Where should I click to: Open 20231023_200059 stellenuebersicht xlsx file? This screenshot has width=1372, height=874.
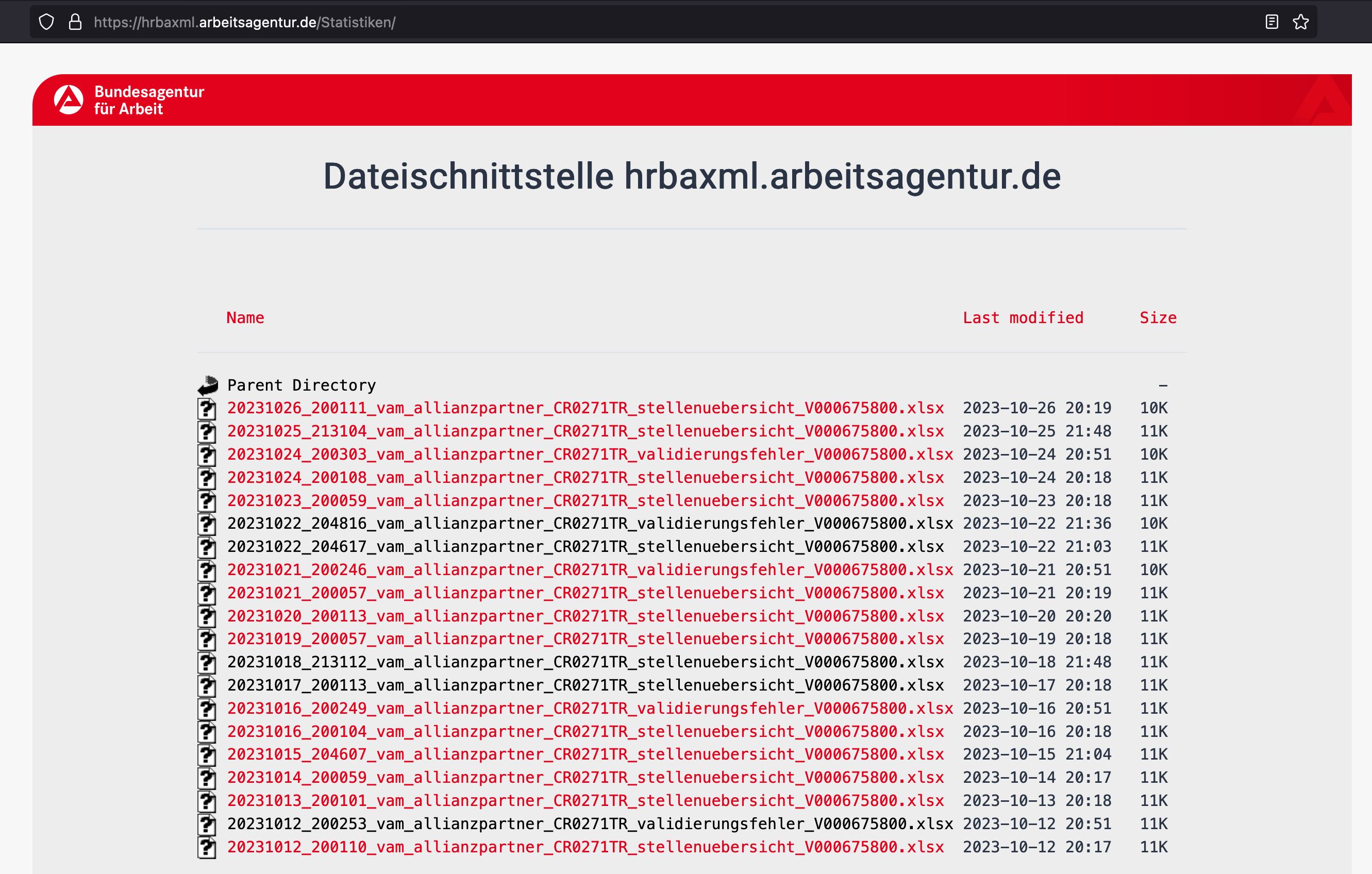[585, 500]
